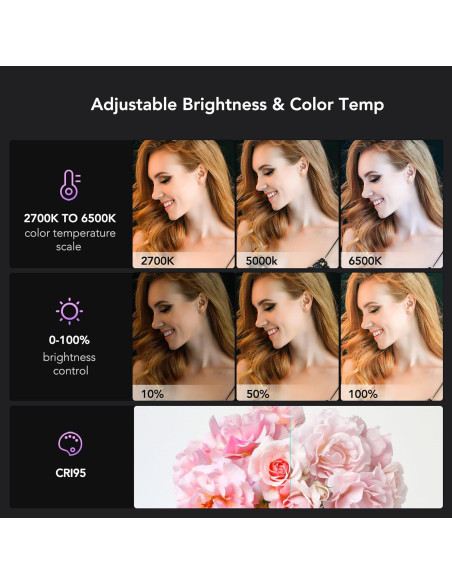Click the color temperature scale caption
The height and width of the screenshot is (584, 452).
70,240
